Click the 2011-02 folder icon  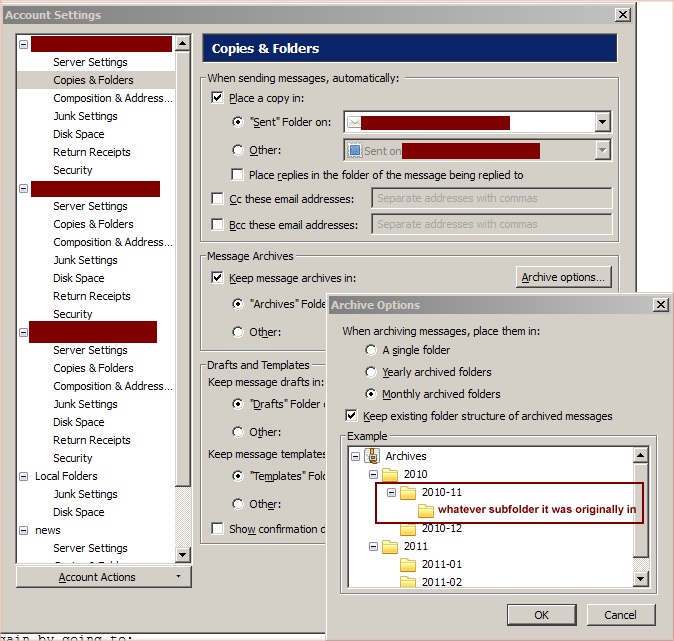pos(408,582)
